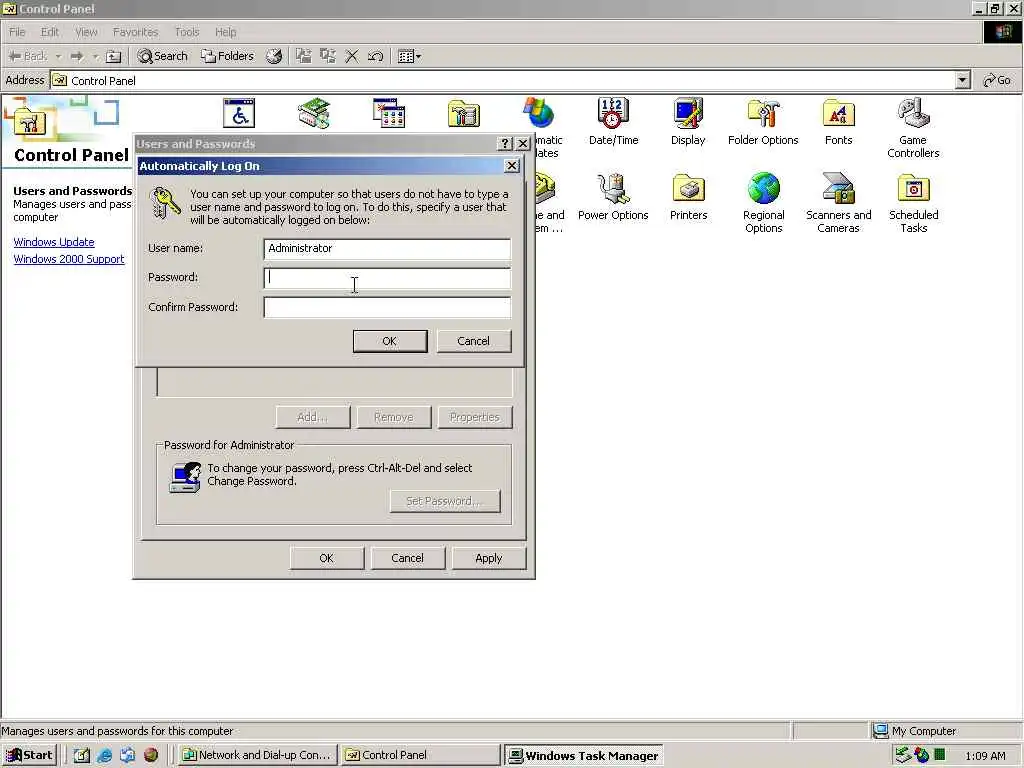Viewport: 1024px width, 768px height.
Task: Click the Control Panel taskbar button
Action: click(x=421, y=755)
